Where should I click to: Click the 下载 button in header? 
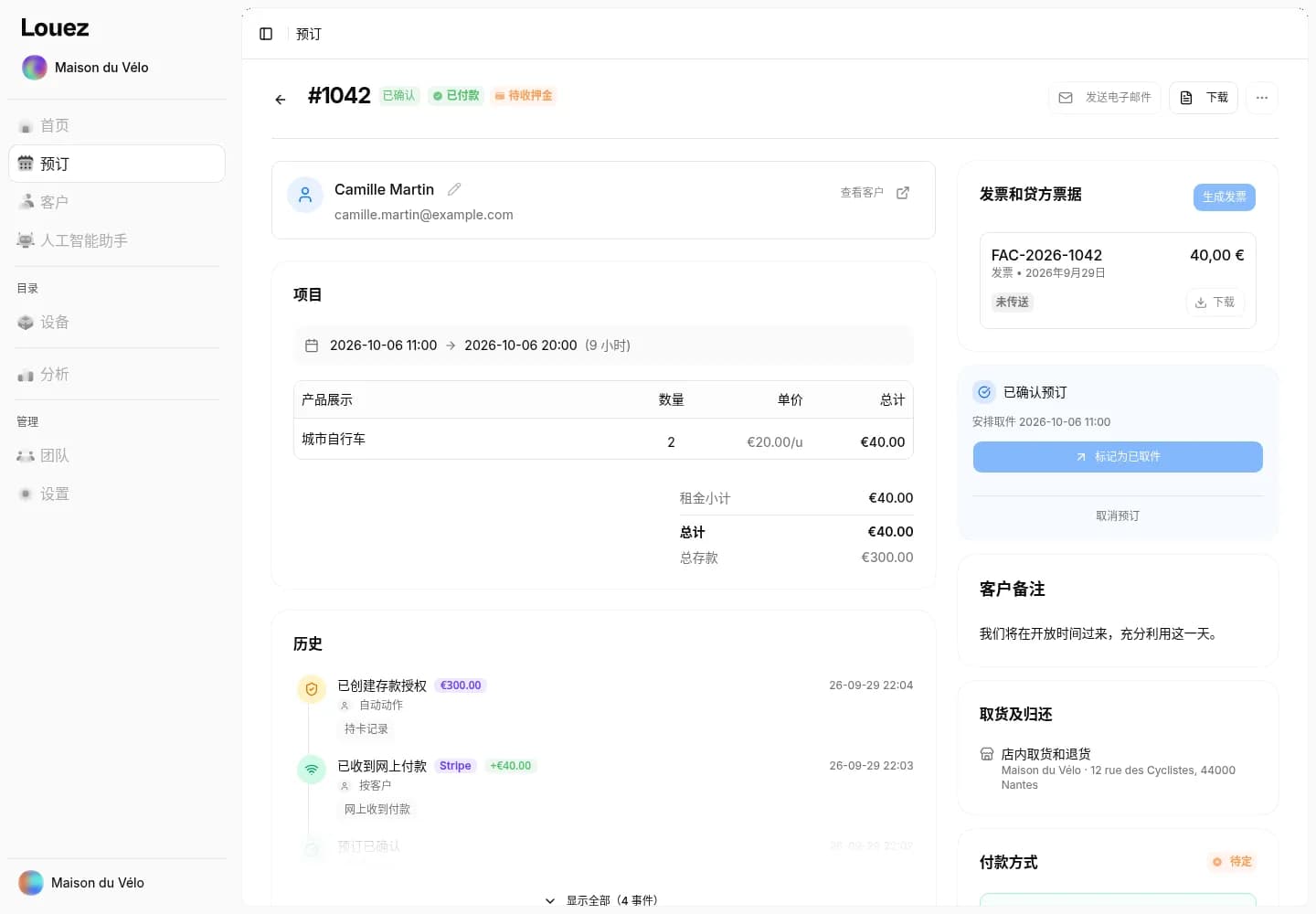point(1204,98)
